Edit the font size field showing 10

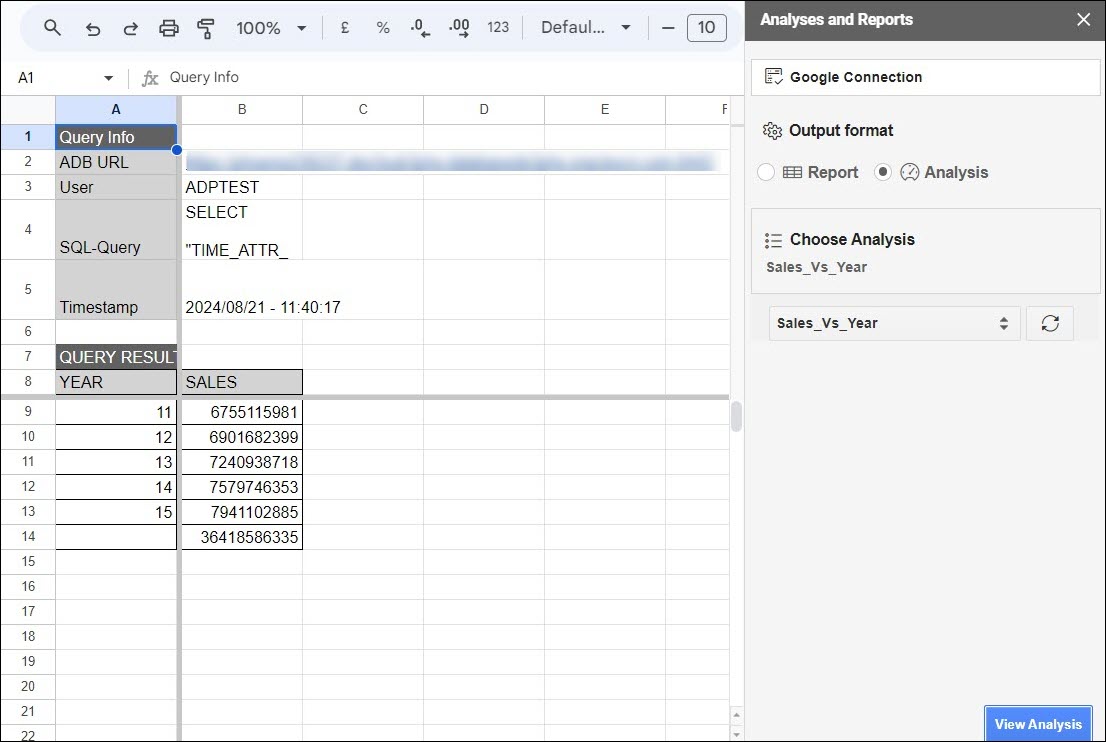[706, 28]
